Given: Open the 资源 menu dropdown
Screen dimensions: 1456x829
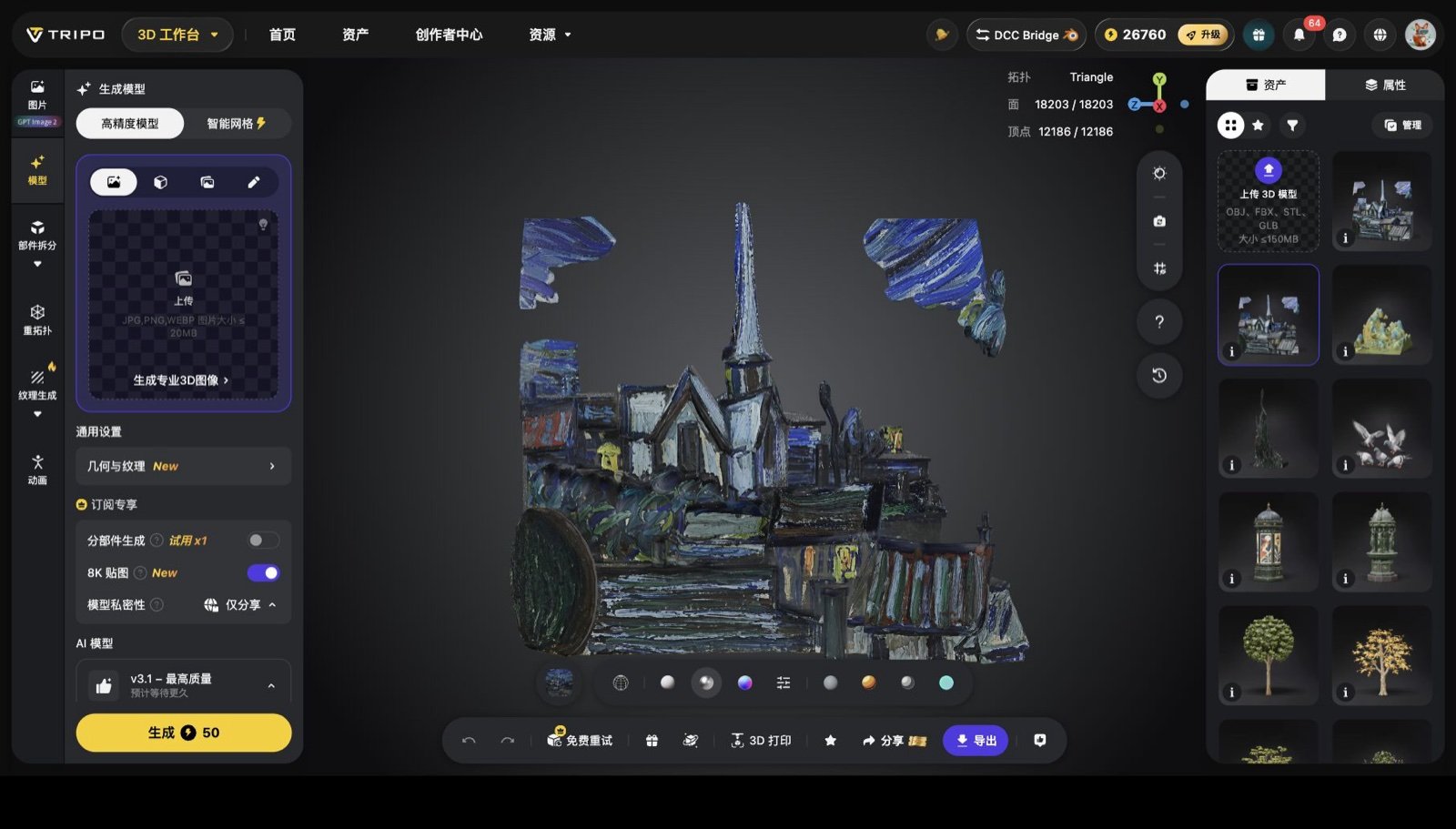Looking at the screenshot, I should 550,35.
